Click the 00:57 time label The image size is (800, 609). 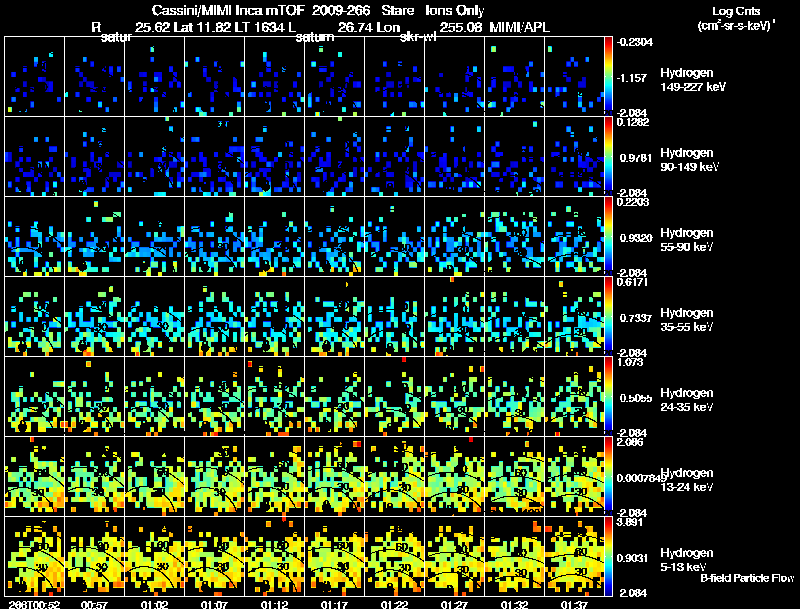pyautogui.click(x=94, y=604)
